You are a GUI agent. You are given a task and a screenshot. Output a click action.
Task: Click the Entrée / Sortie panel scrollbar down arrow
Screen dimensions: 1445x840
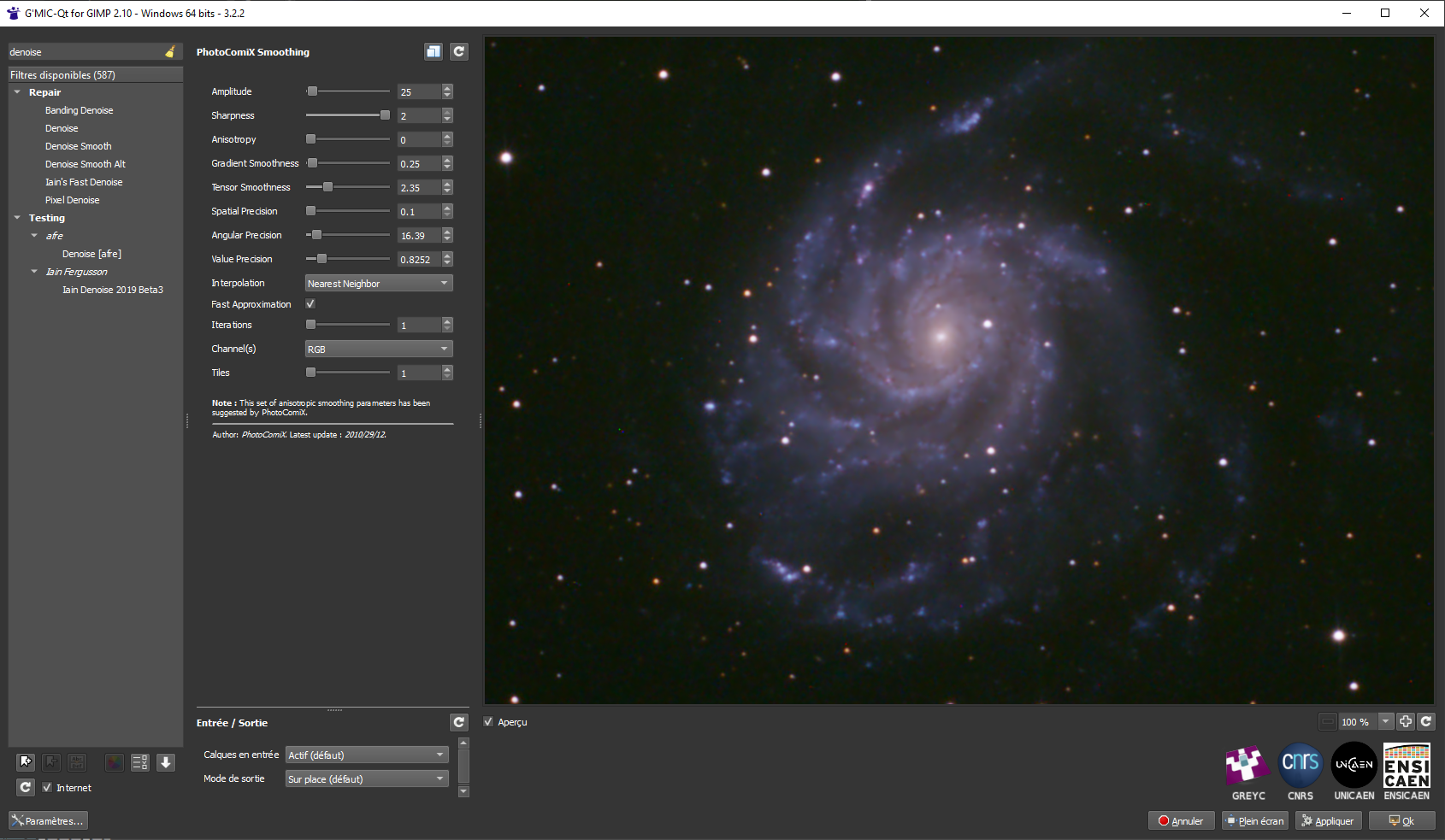pyautogui.click(x=463, y=791)
